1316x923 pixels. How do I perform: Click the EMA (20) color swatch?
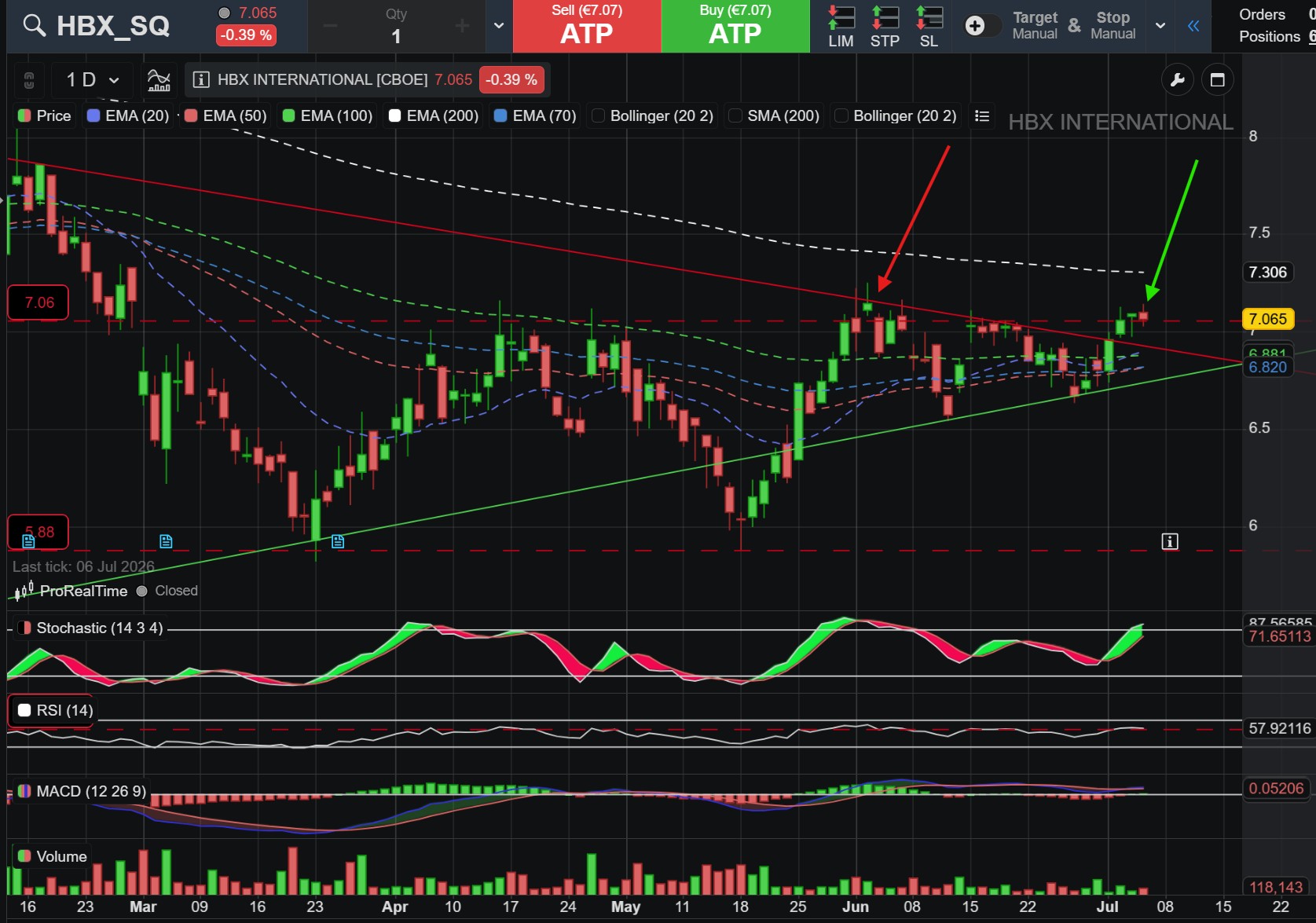[x=93, y=115]
